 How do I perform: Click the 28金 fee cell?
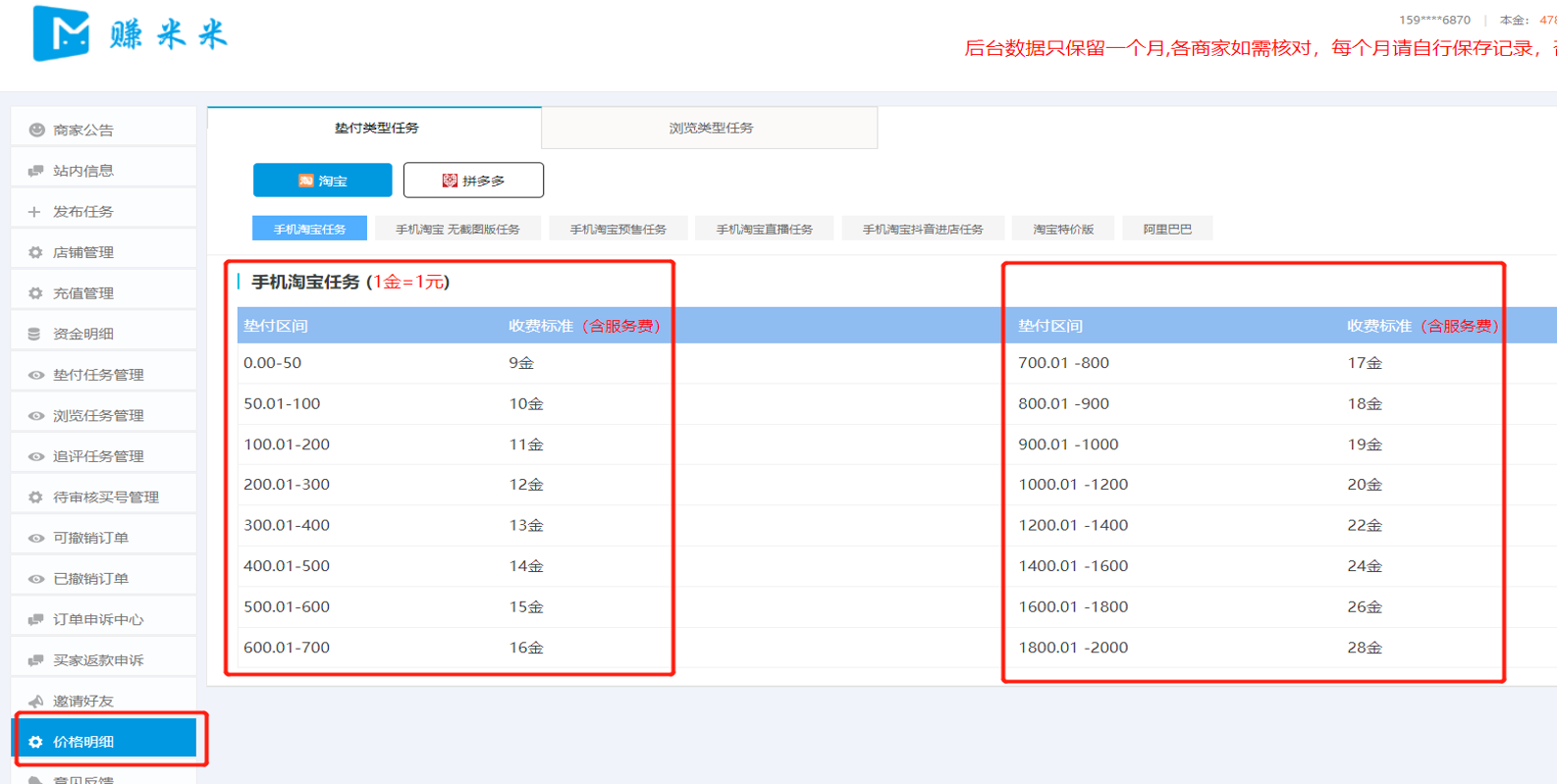pos(1365,648)
